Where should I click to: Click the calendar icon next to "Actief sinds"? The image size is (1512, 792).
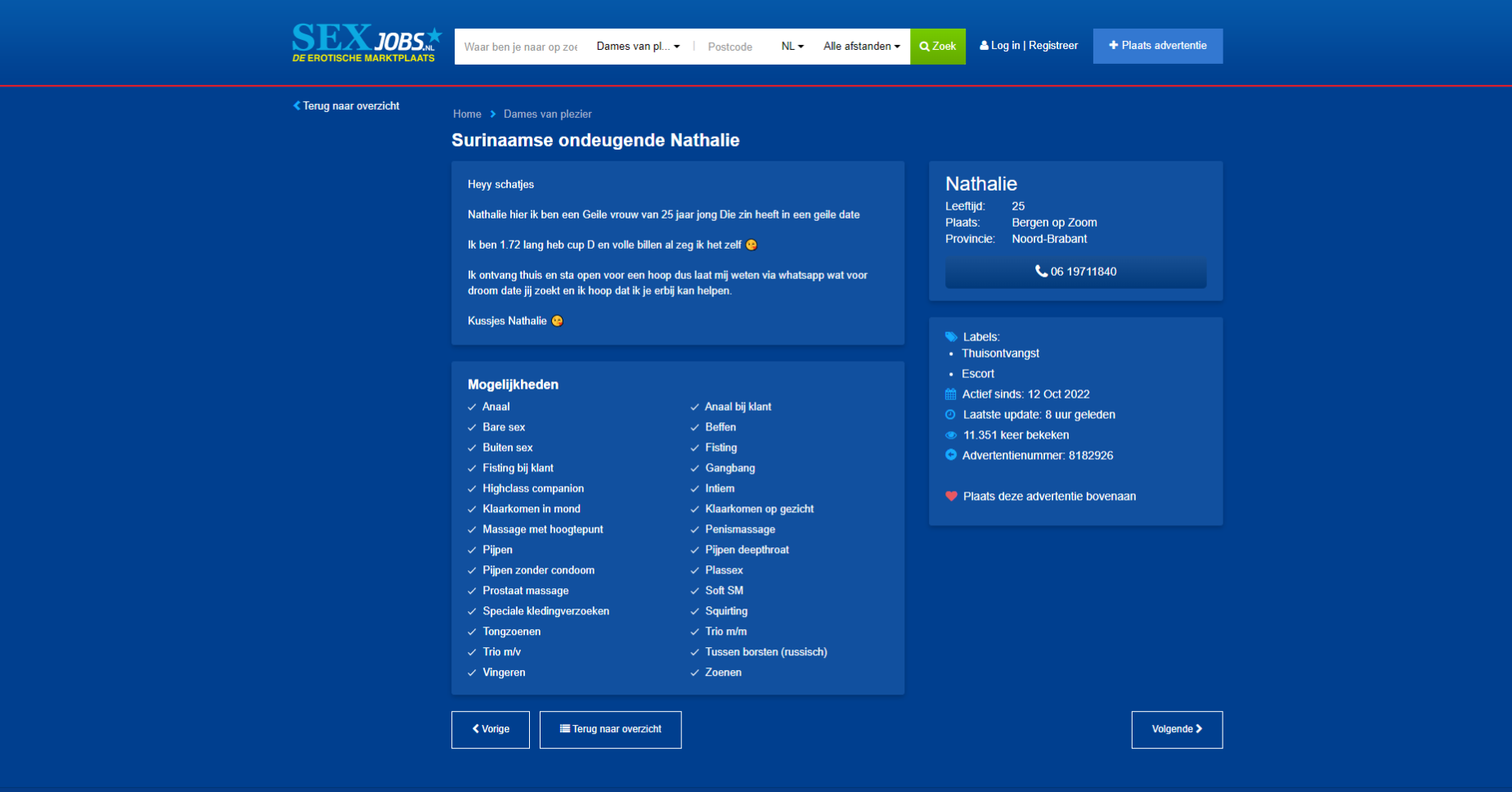(x=950, y=394)
